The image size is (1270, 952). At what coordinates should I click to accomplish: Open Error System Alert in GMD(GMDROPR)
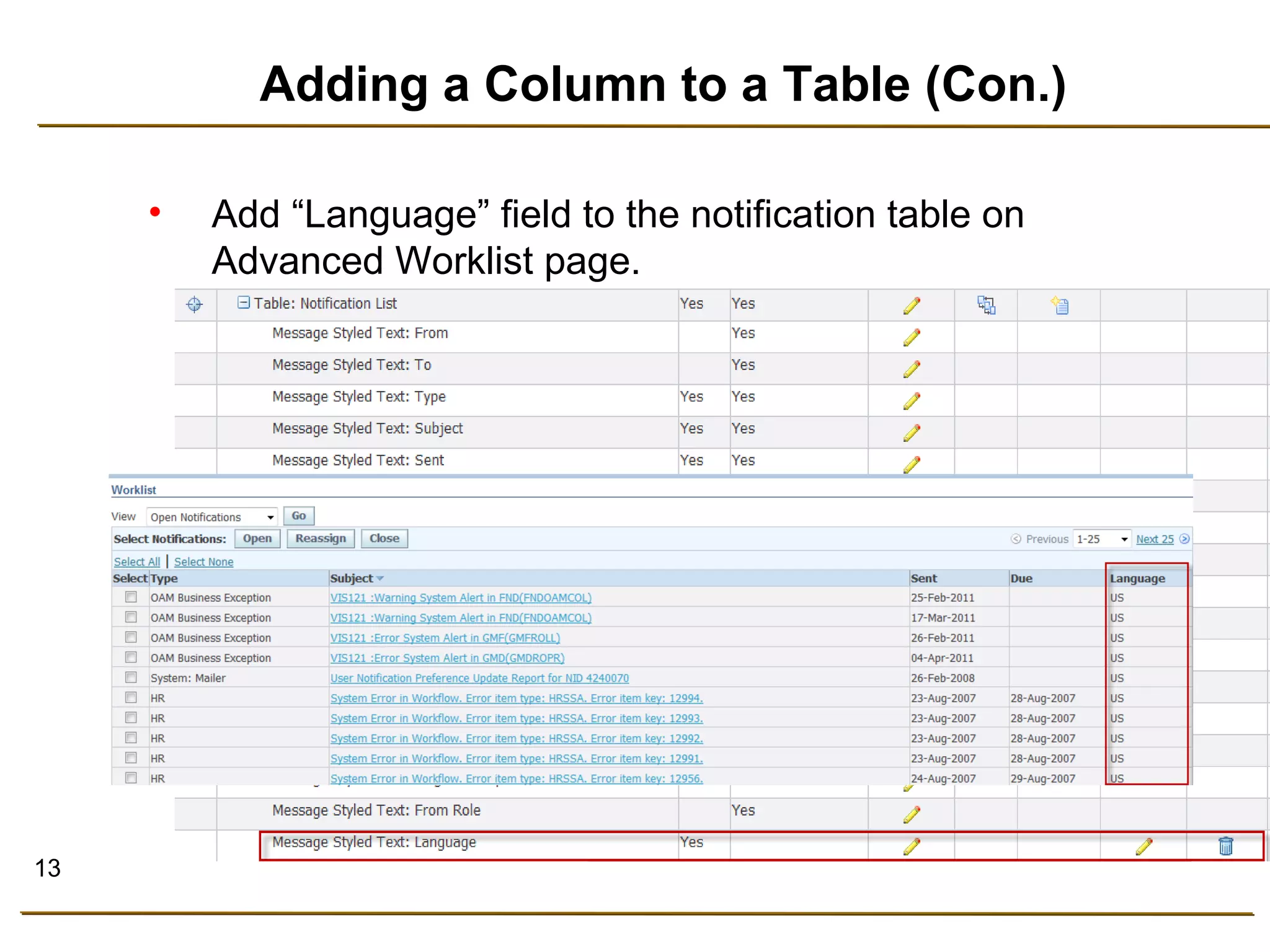448,658
